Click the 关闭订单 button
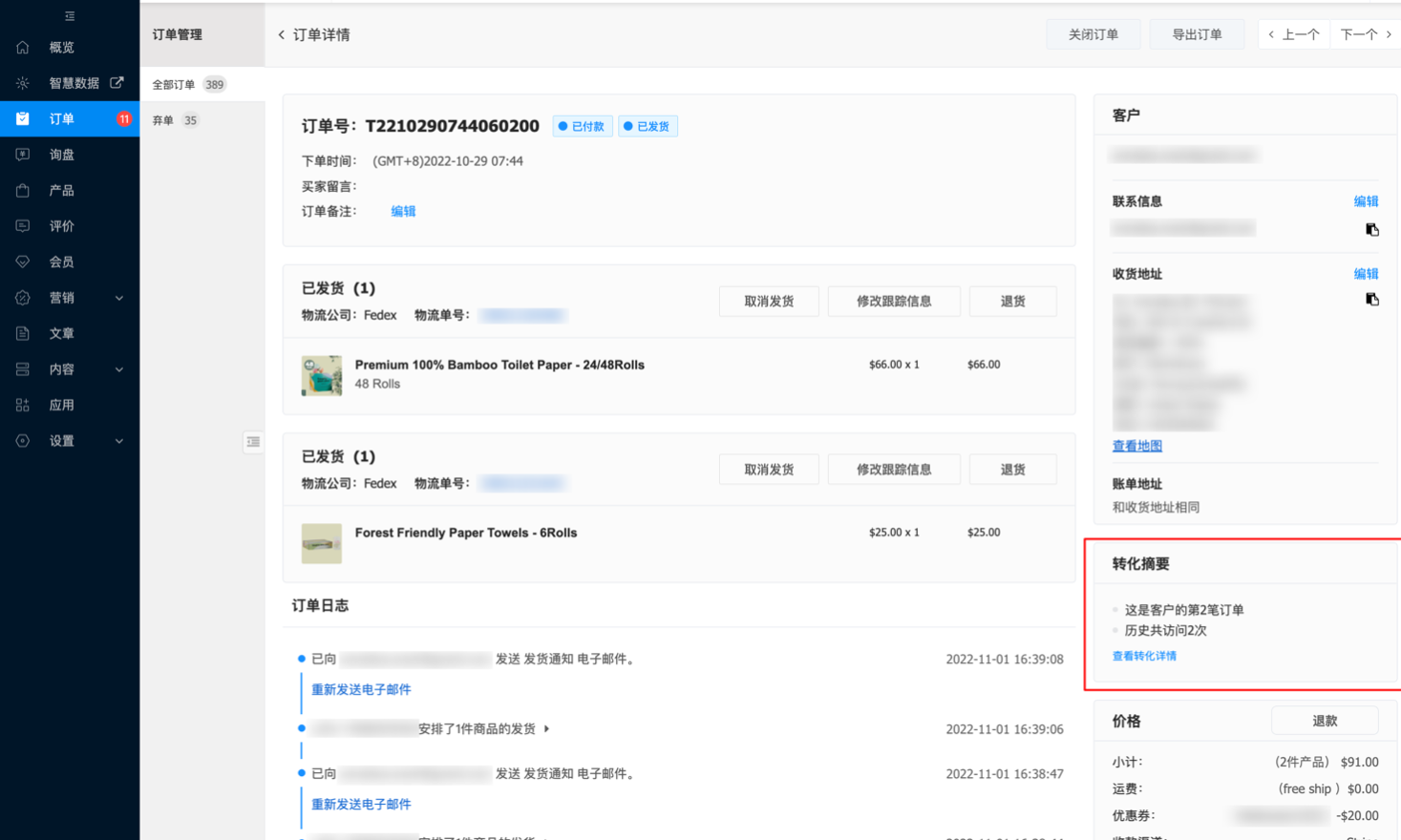 tap(1093, 34)
